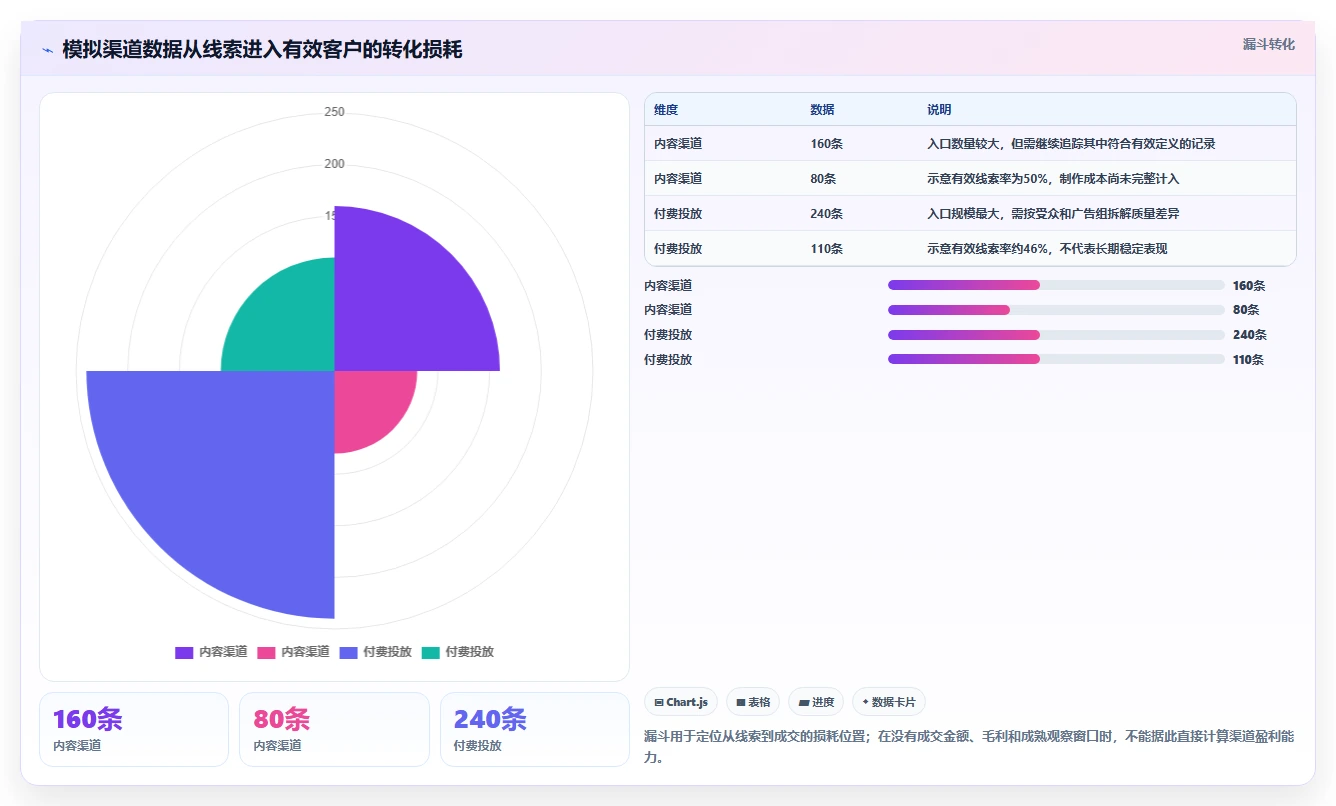Select the 表格 chip

[753, 702]
